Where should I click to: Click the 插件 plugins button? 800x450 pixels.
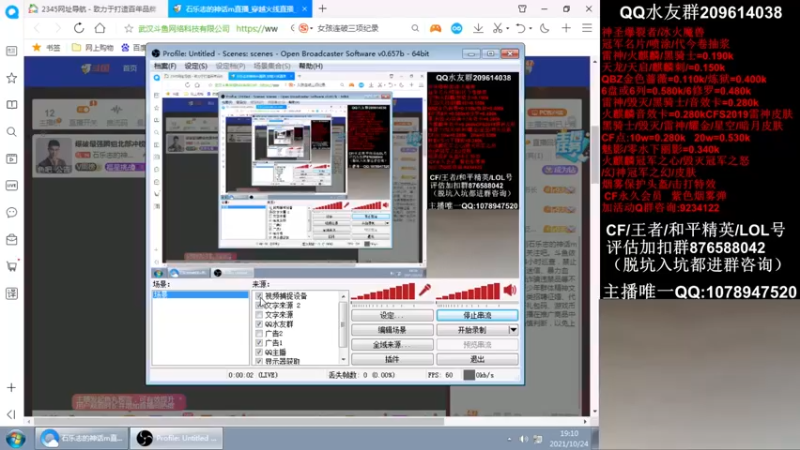pos(392,359)
